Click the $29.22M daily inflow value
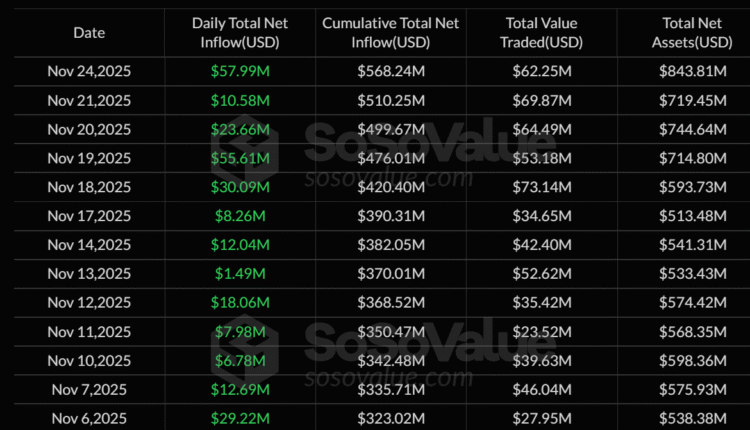 (240, 418)
